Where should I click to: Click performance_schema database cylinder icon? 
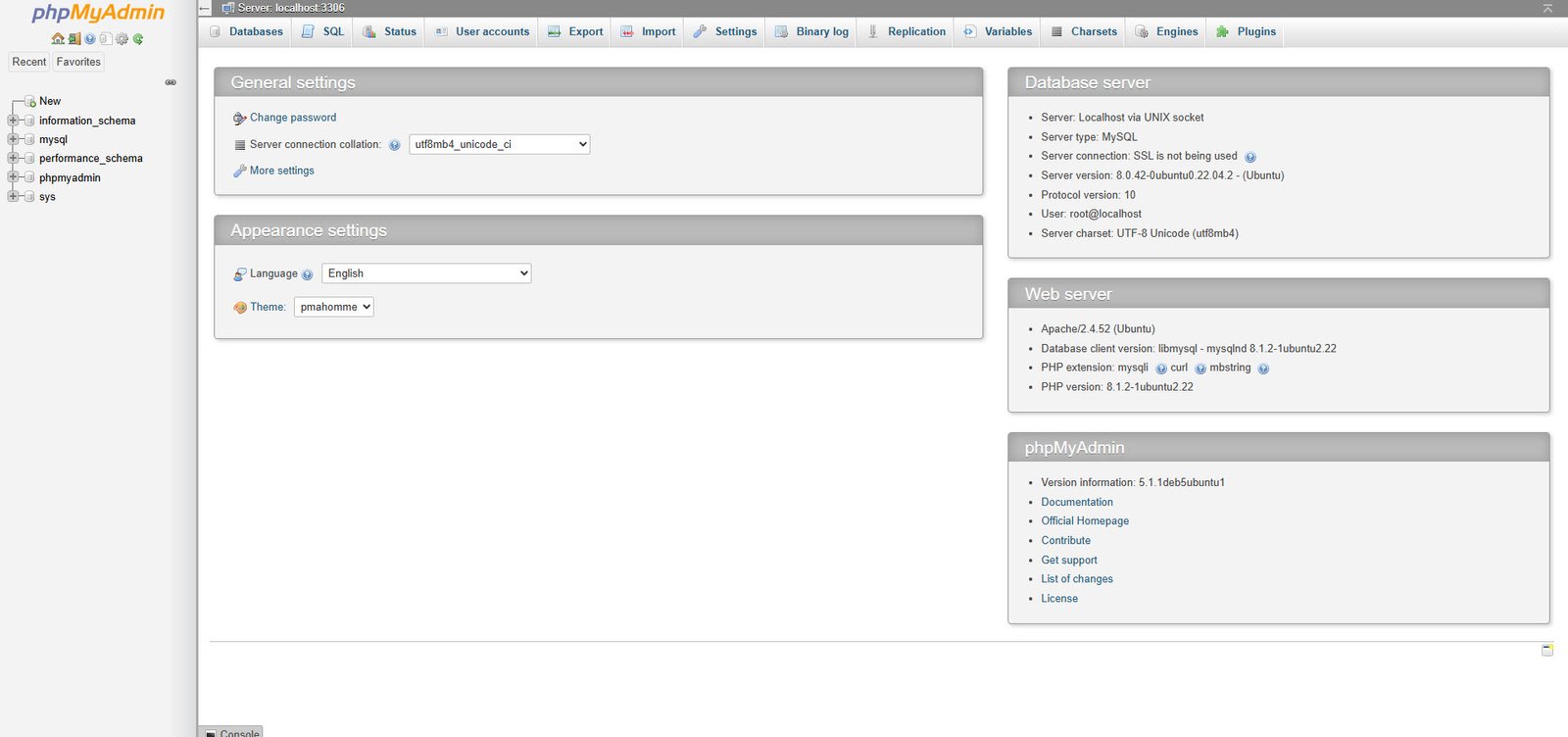29,158
